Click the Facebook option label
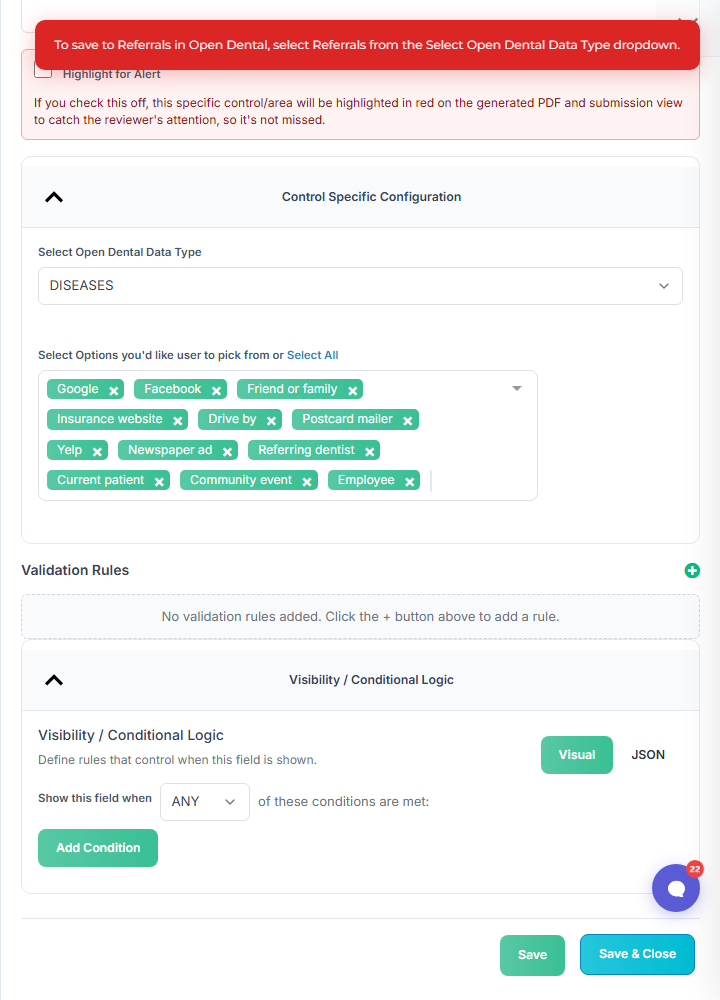720x1000 pixels. (x=172, y=389)
